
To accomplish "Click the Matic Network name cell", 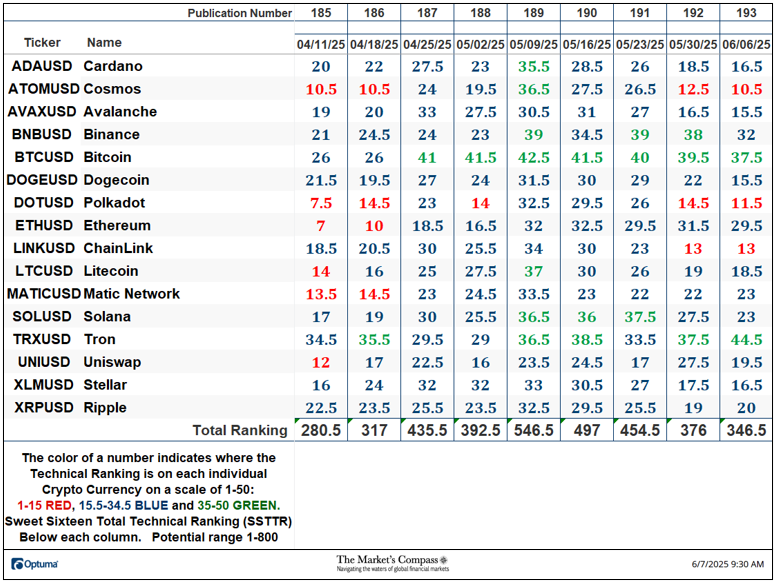I will 131,294.
